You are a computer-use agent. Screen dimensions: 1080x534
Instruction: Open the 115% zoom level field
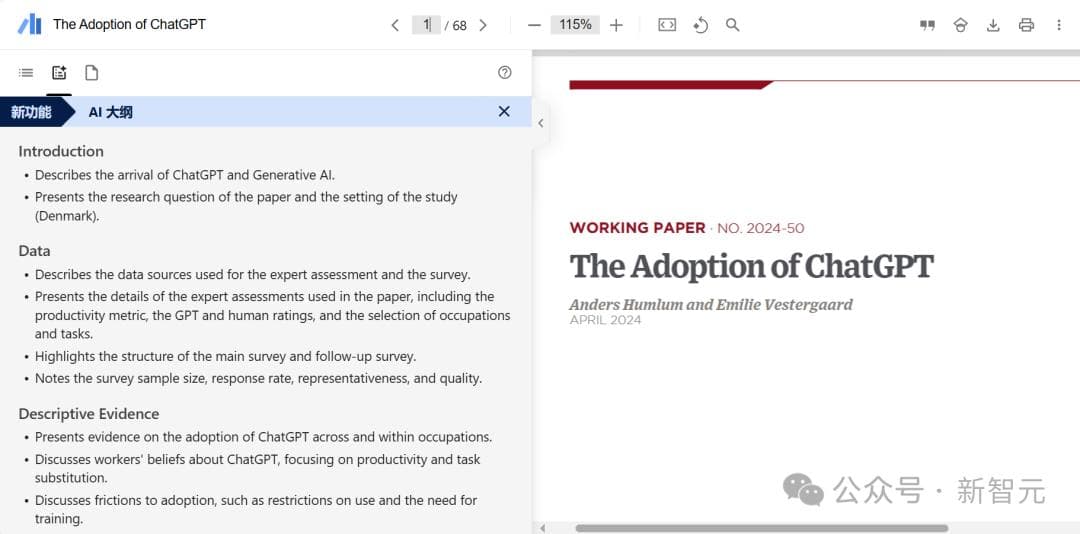pyautogui.click(x=575, y=25)
